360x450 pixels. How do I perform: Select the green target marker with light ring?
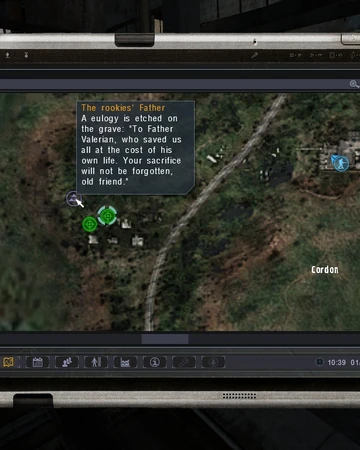tap(107, 216)
